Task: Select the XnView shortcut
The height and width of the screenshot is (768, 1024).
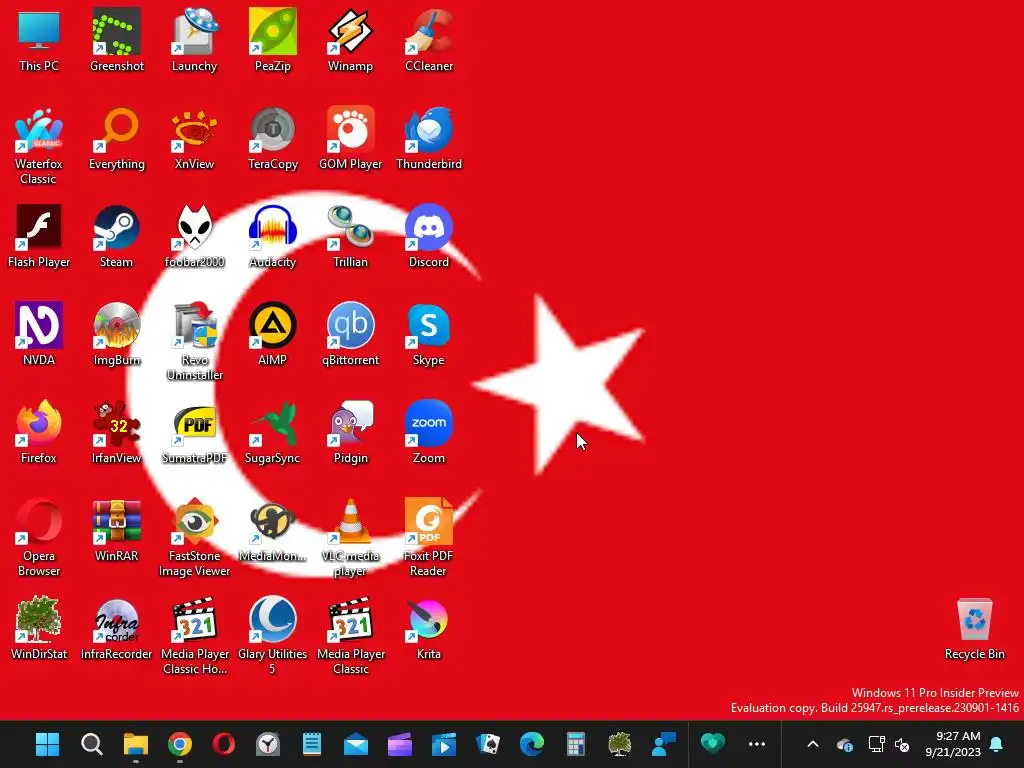Action: (x=195, y=138)
